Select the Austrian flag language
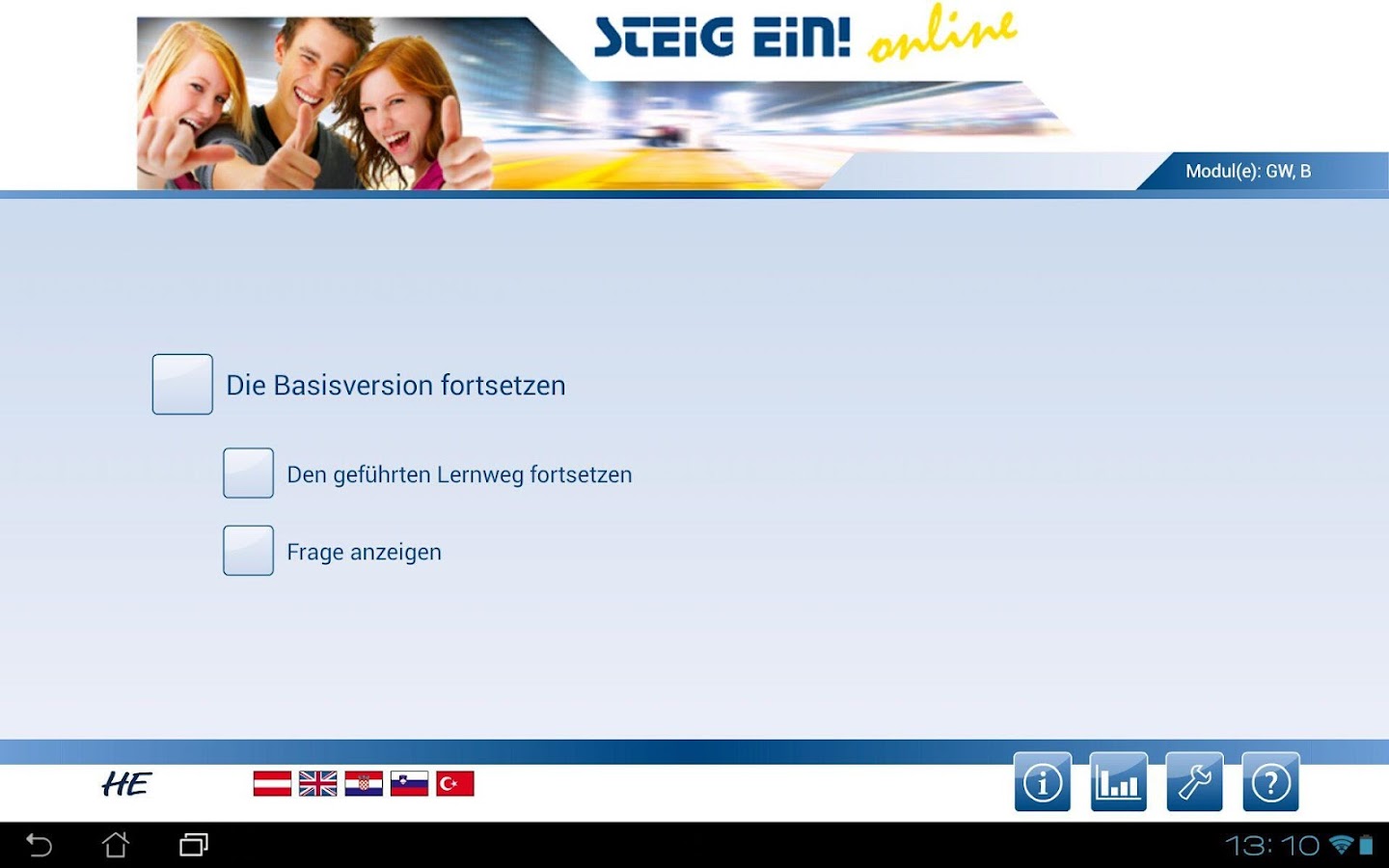The height and width of the screenshot is (868, 1389). (x=272, y=784)
